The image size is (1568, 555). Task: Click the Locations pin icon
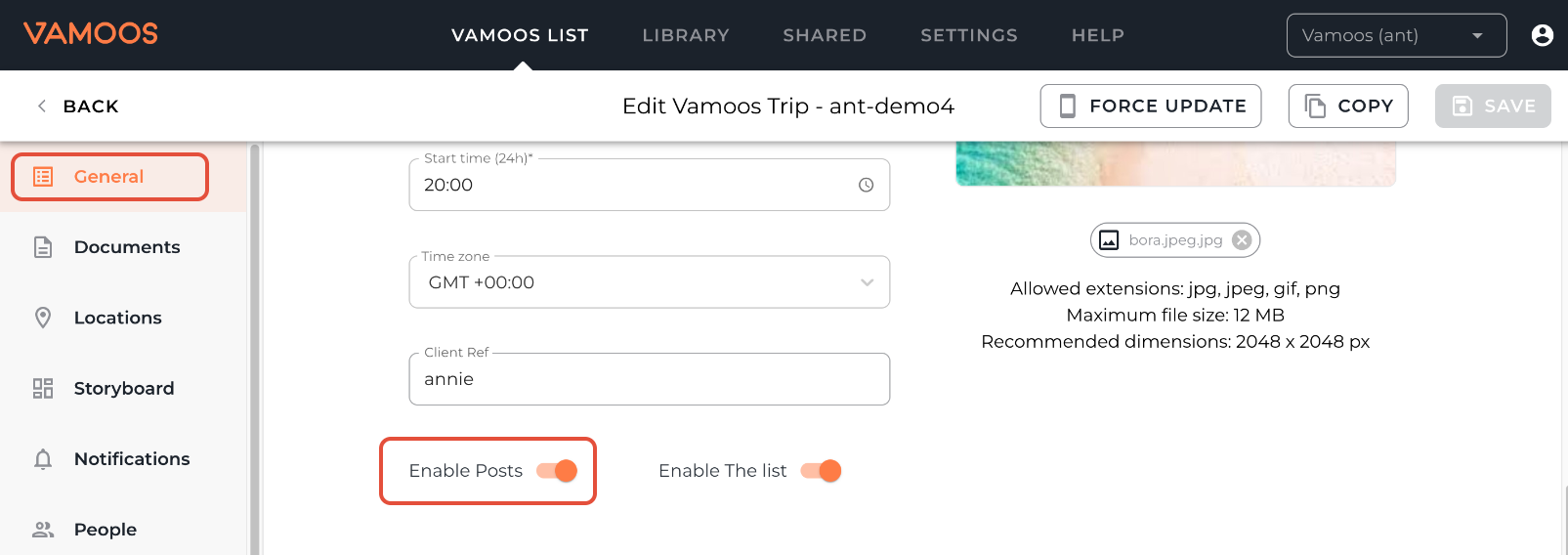(43, 318)
